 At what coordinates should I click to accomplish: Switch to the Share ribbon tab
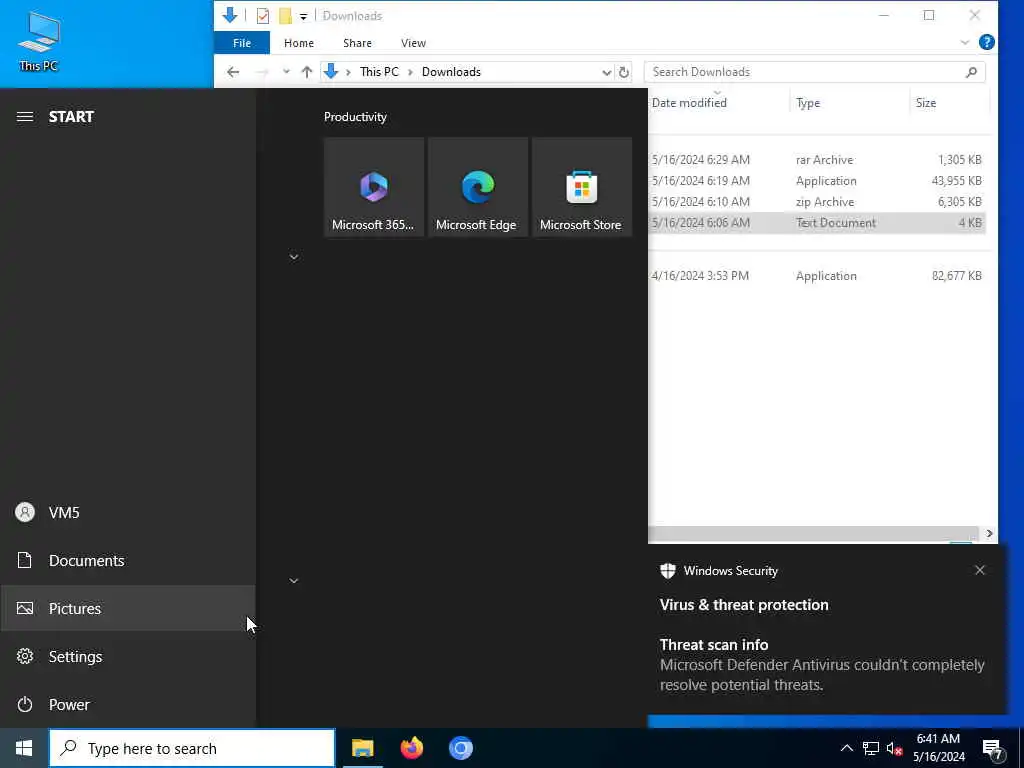pyautogui.click(x=357, y=43)
